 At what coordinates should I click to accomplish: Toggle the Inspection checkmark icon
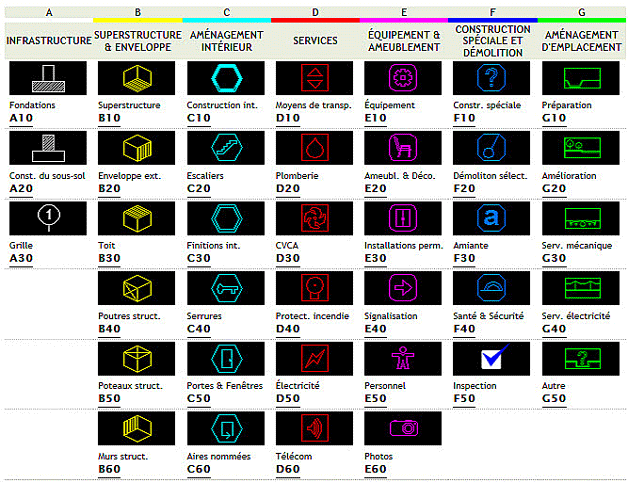[x=492, y=358]
